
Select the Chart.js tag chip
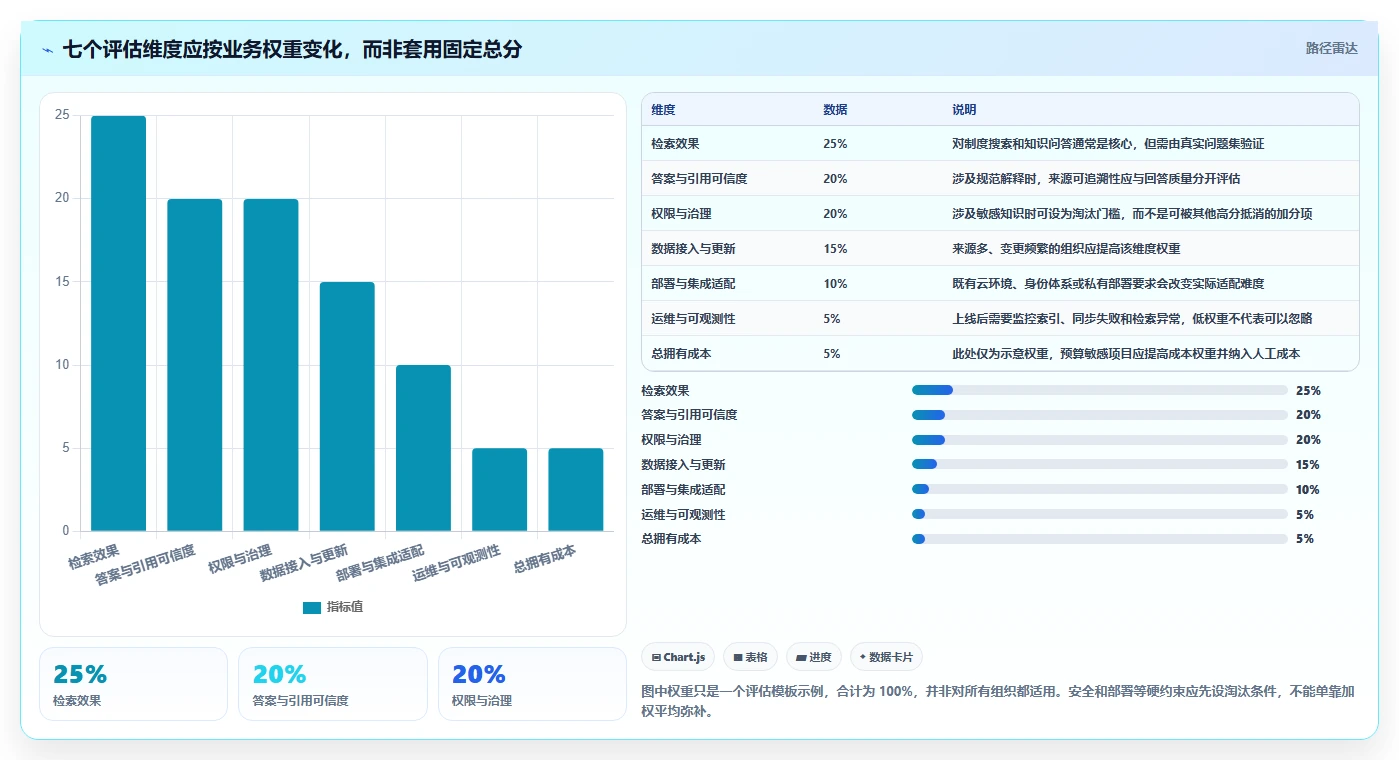point(678,657)
